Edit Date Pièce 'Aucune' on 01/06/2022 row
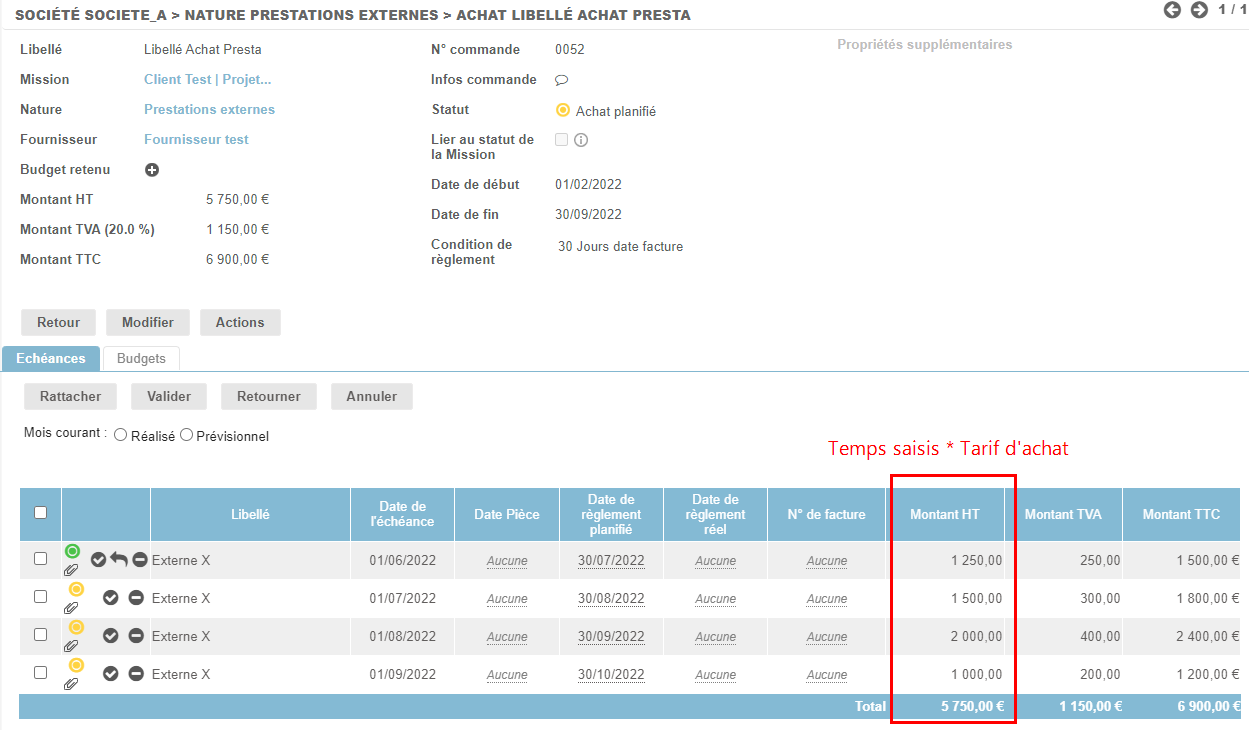Viewport: 1249px width, 730px height. pos(507,561)
